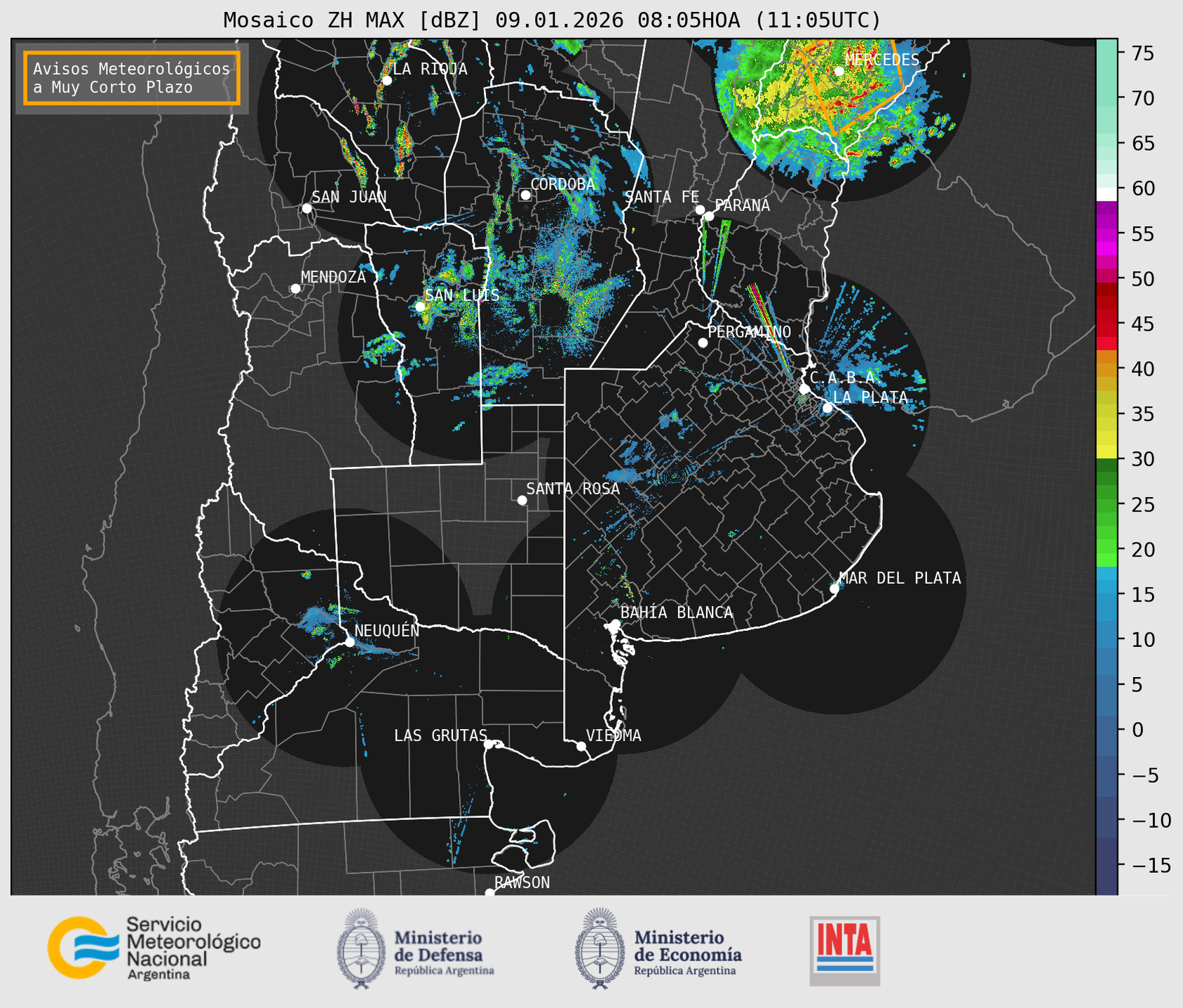This screenshot has width=1183, height=1008.
Task: Click the 70 colorbar tick label
Action: pos(1143,99)
